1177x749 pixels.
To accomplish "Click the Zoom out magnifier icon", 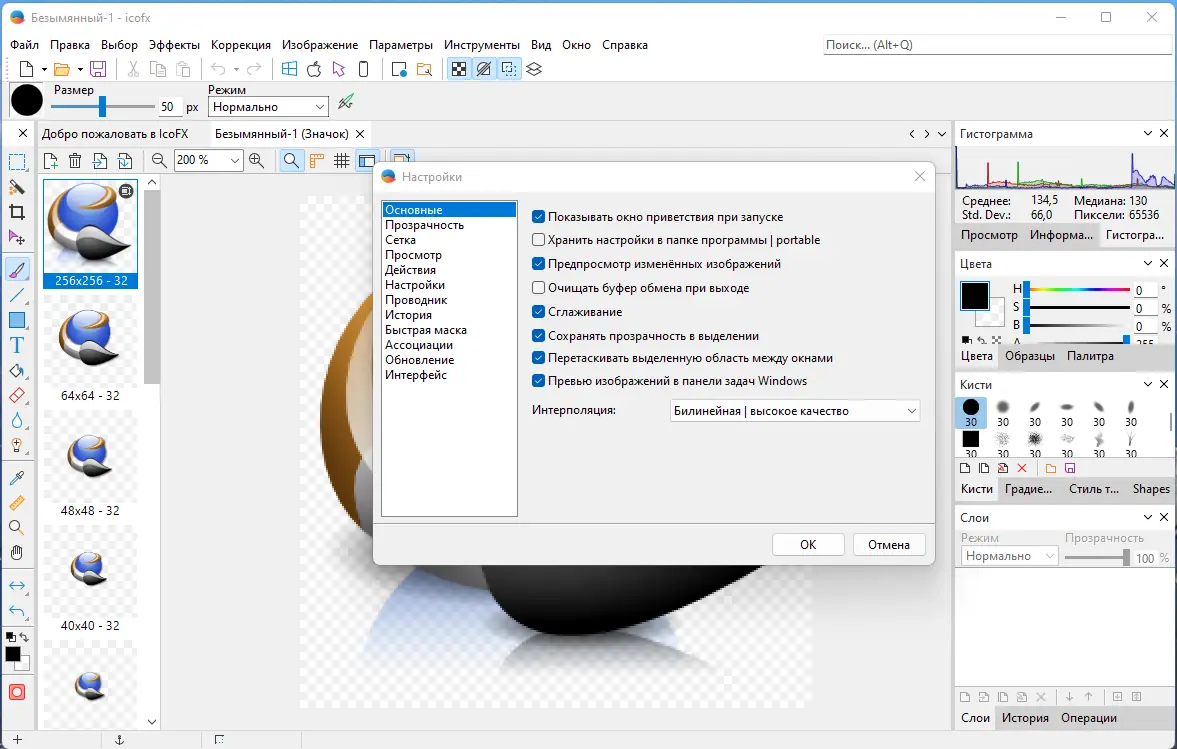I will tap(158, 160).
